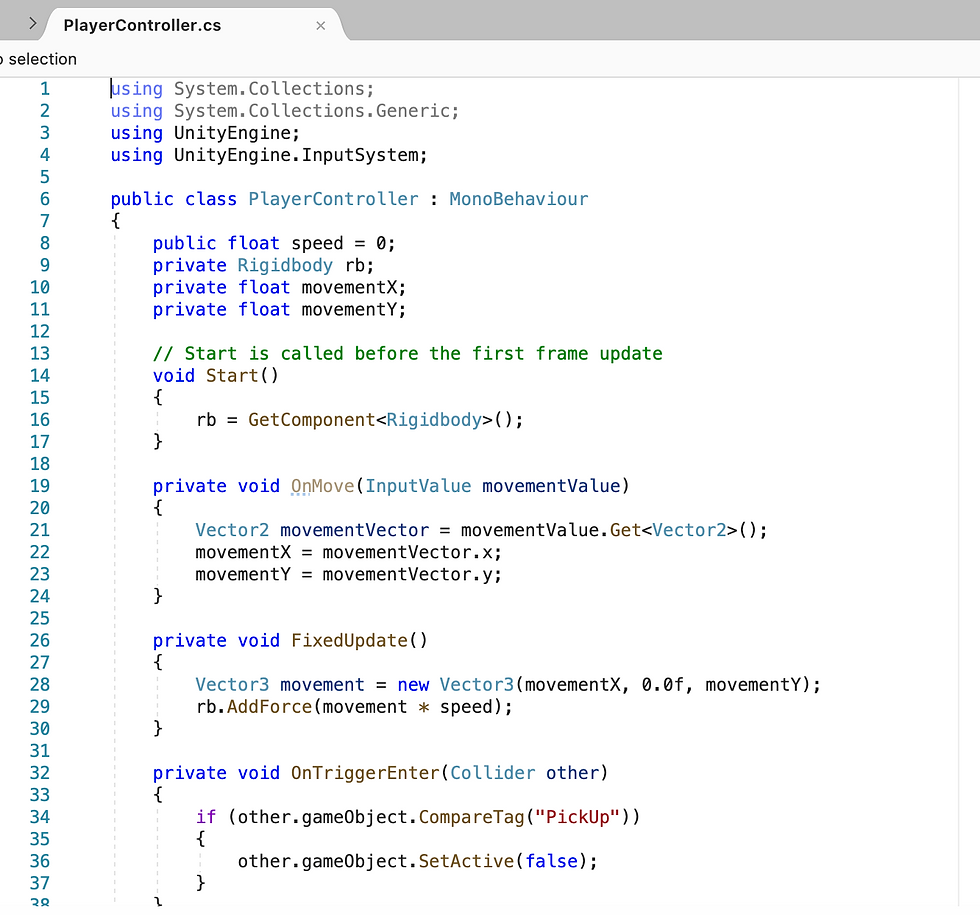Click '0.0f' value on line 28
The width and height of the screenshot is (980, 915).
click(x=662, y=685)
